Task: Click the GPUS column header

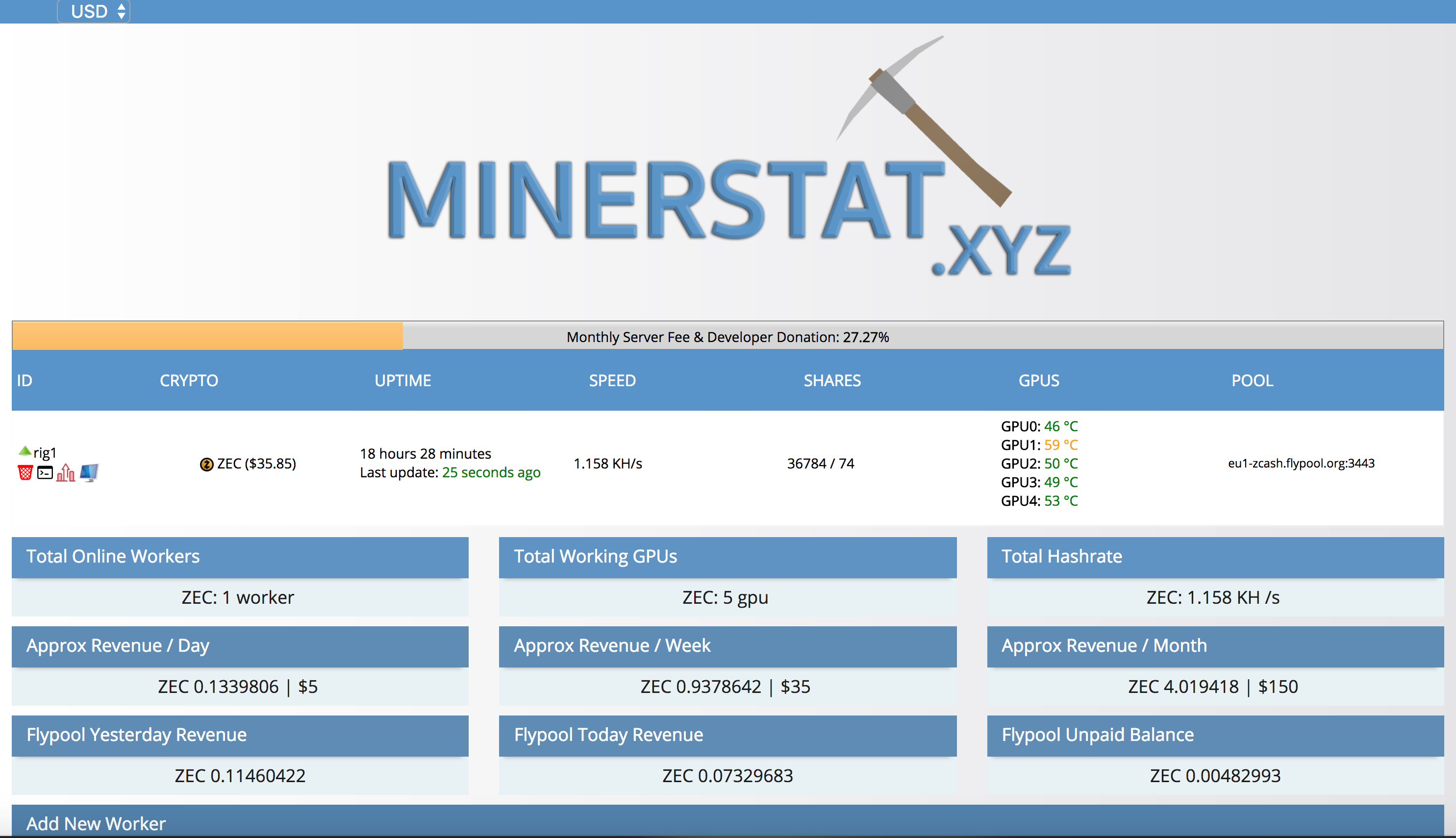Action: click(x=1039, y=380)
